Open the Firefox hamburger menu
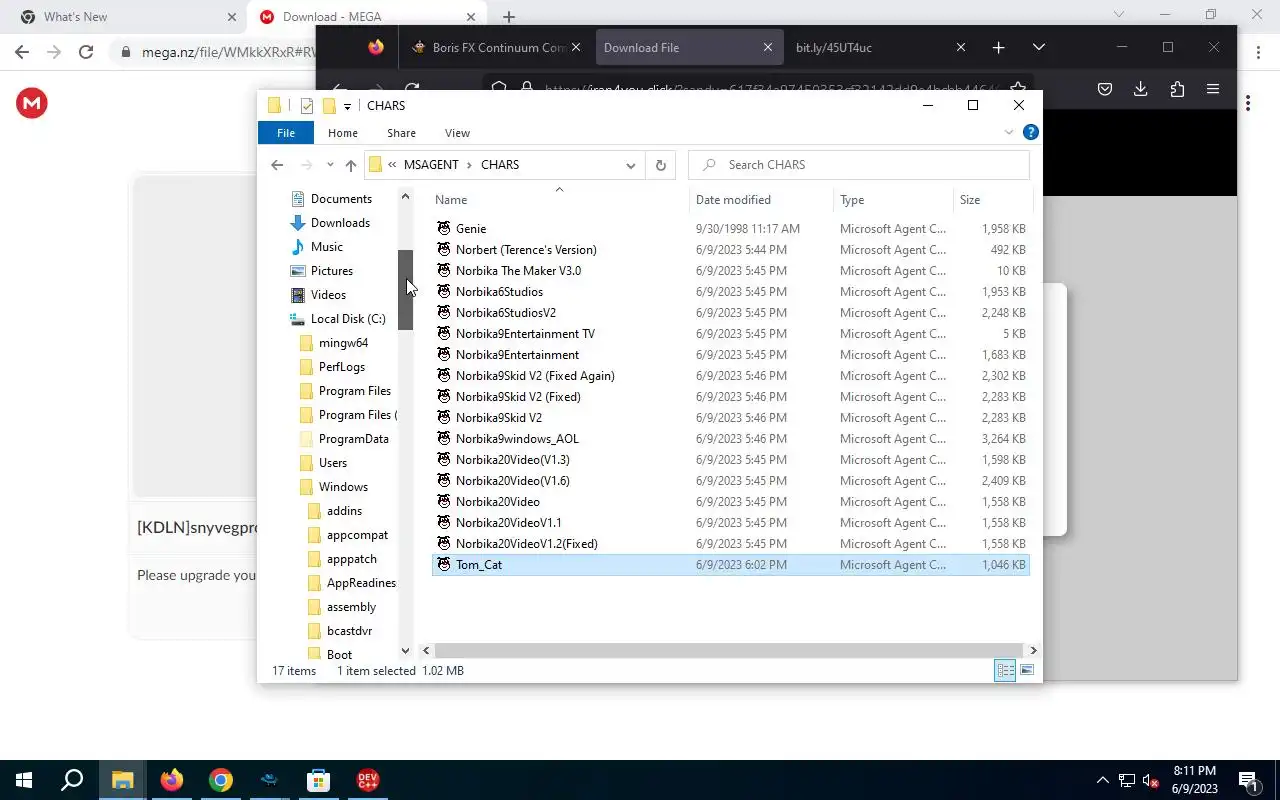 [1213, 89]
